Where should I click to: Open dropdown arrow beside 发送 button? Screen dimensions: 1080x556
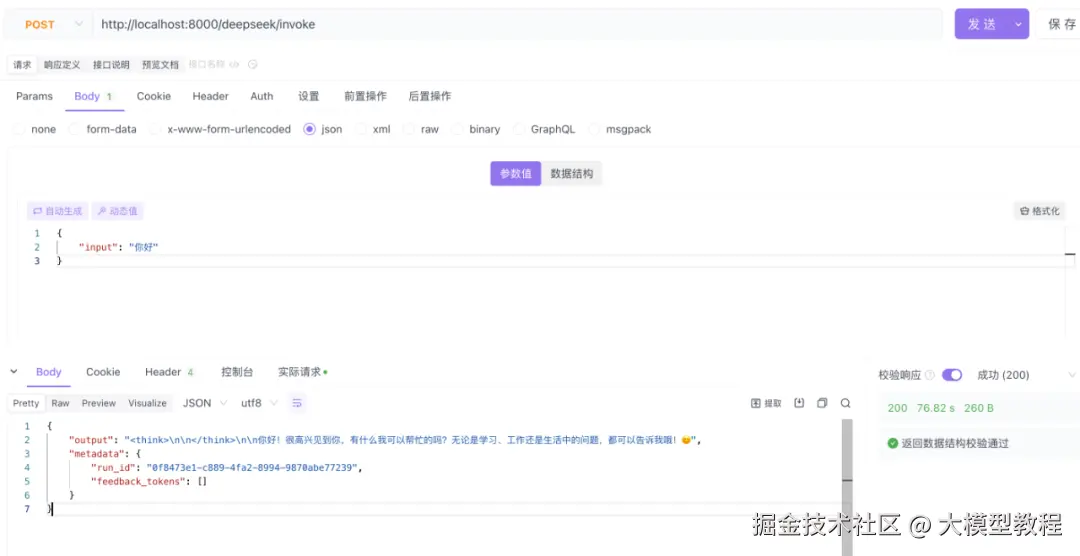(x=1018, y=24)
